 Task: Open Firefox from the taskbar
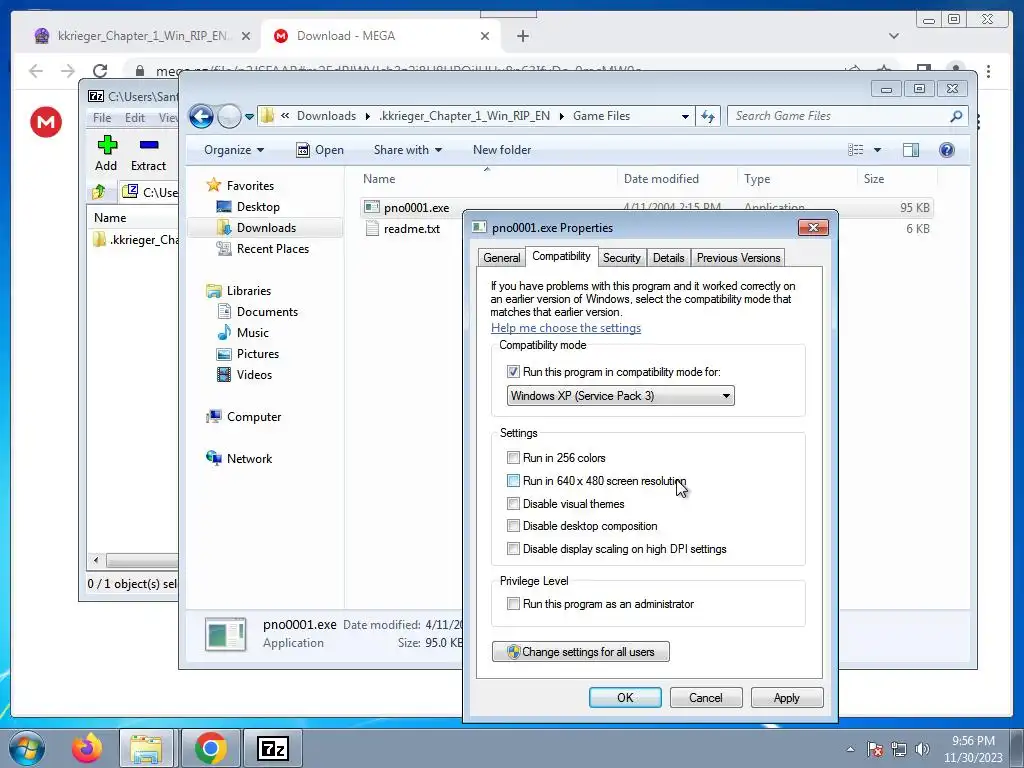[86, 748]
